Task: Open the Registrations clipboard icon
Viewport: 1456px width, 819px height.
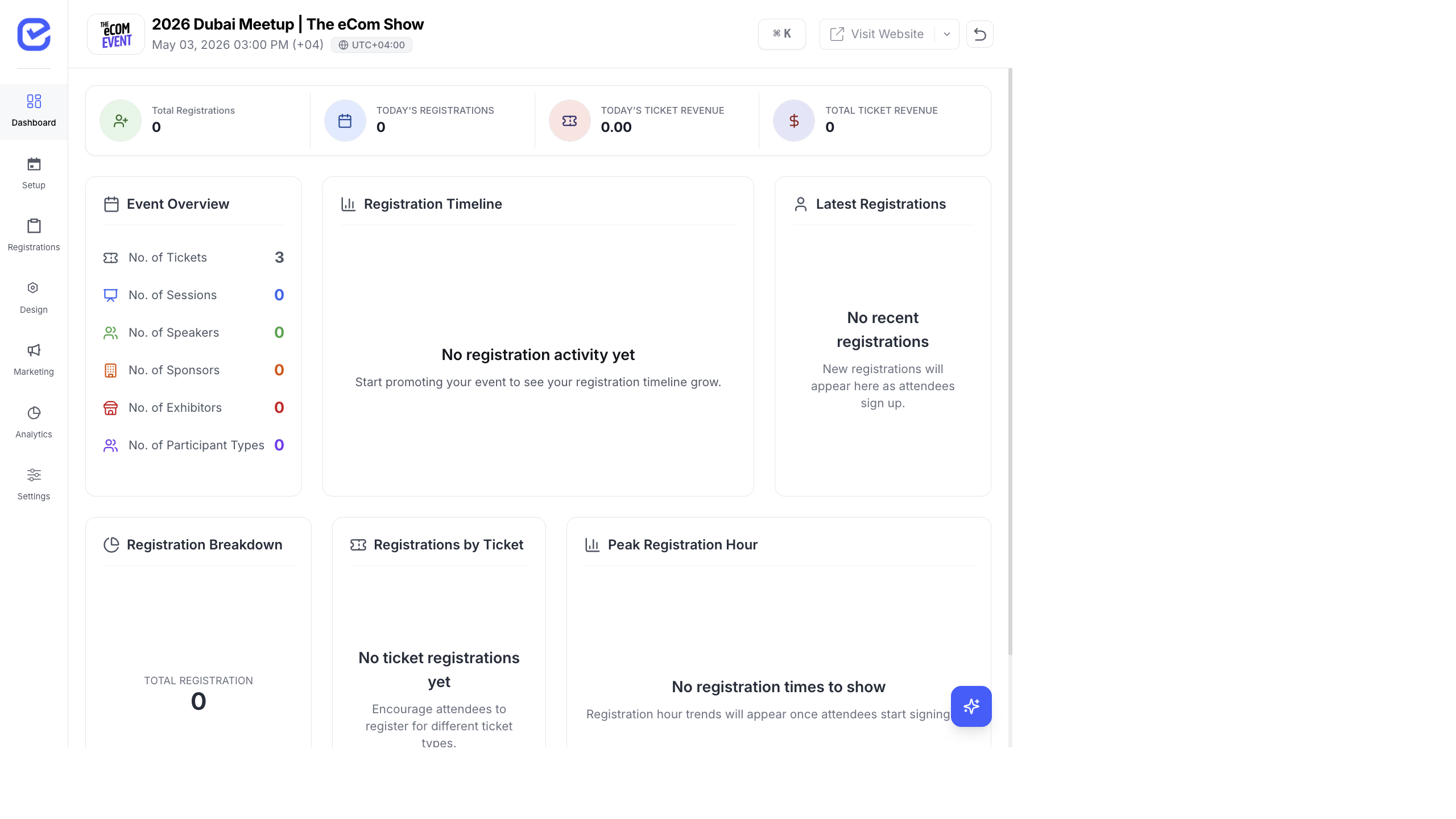Action: [x=34, y=226]
